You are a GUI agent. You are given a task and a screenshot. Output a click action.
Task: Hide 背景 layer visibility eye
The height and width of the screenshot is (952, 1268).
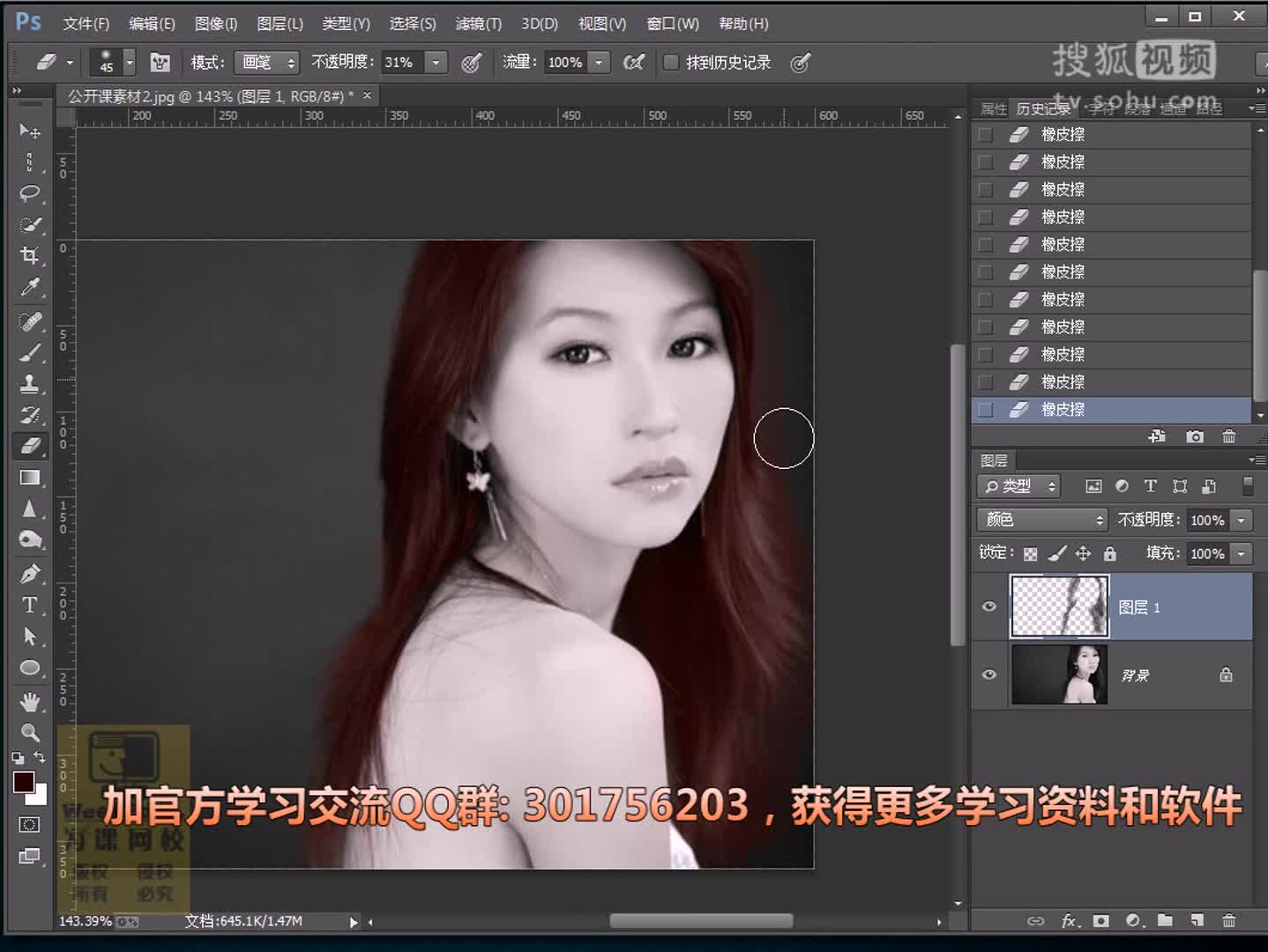click(989, 674)
